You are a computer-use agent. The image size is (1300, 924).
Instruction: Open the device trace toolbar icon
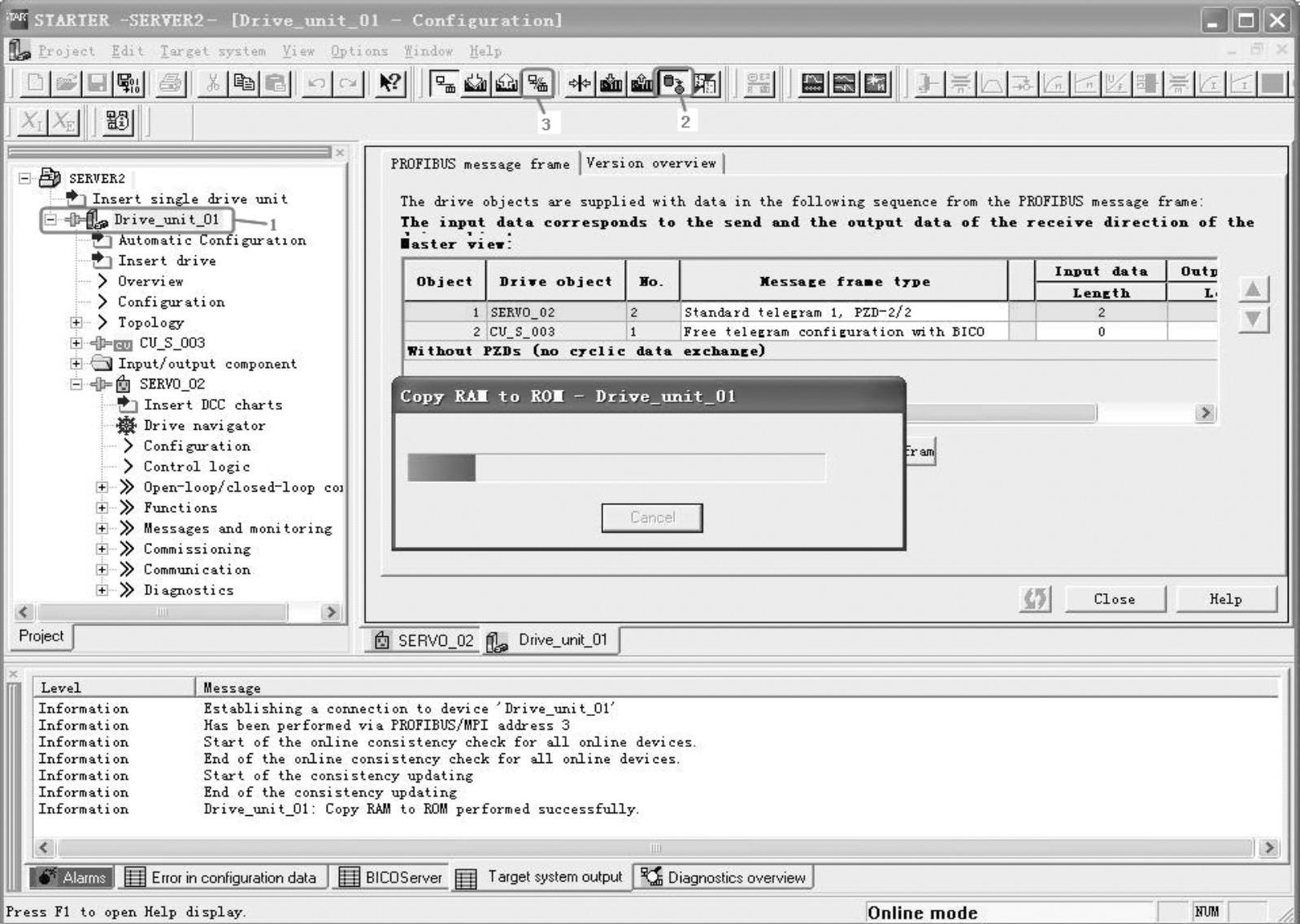point(812,83)
